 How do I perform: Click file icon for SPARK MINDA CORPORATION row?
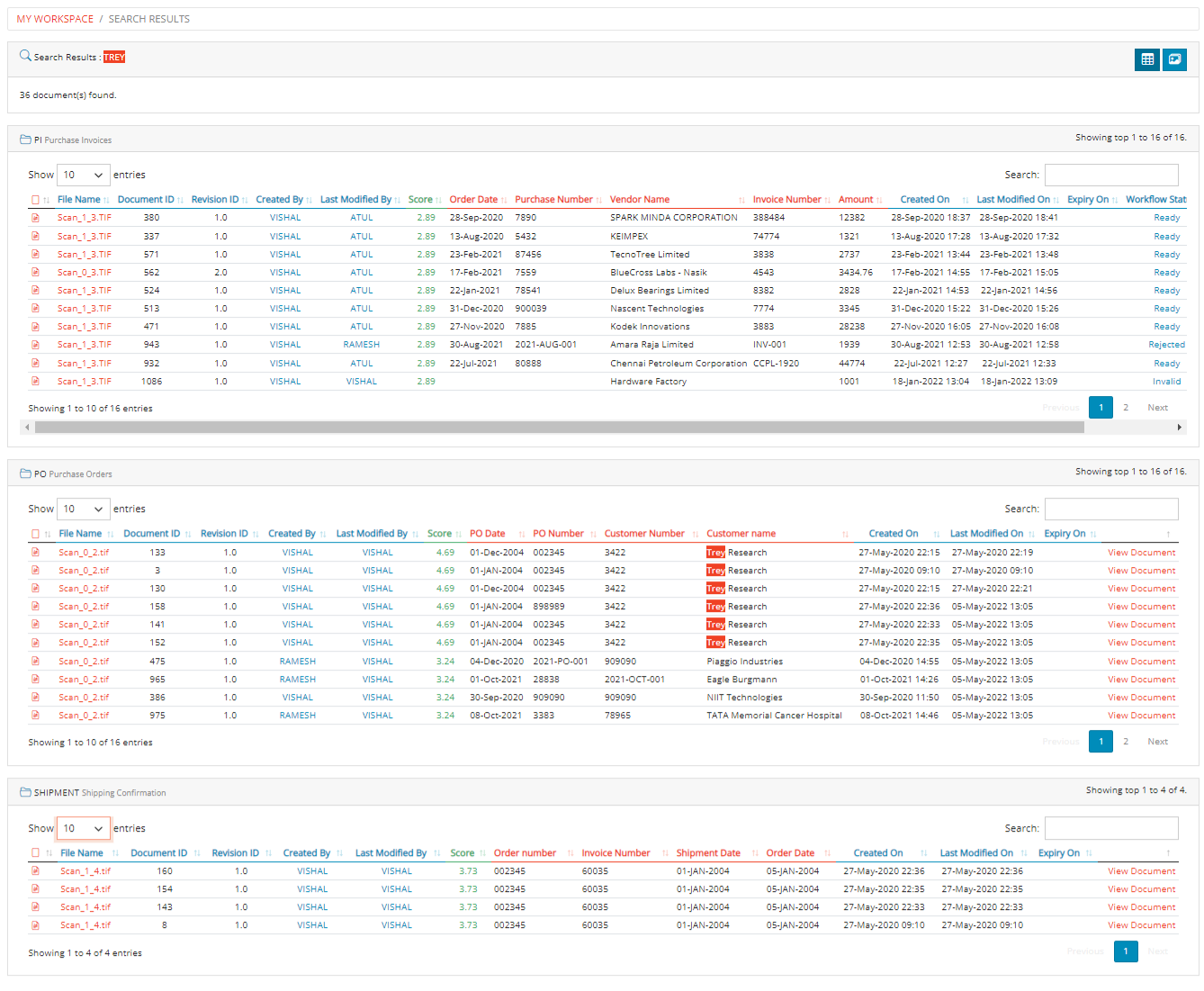(36, 218)
